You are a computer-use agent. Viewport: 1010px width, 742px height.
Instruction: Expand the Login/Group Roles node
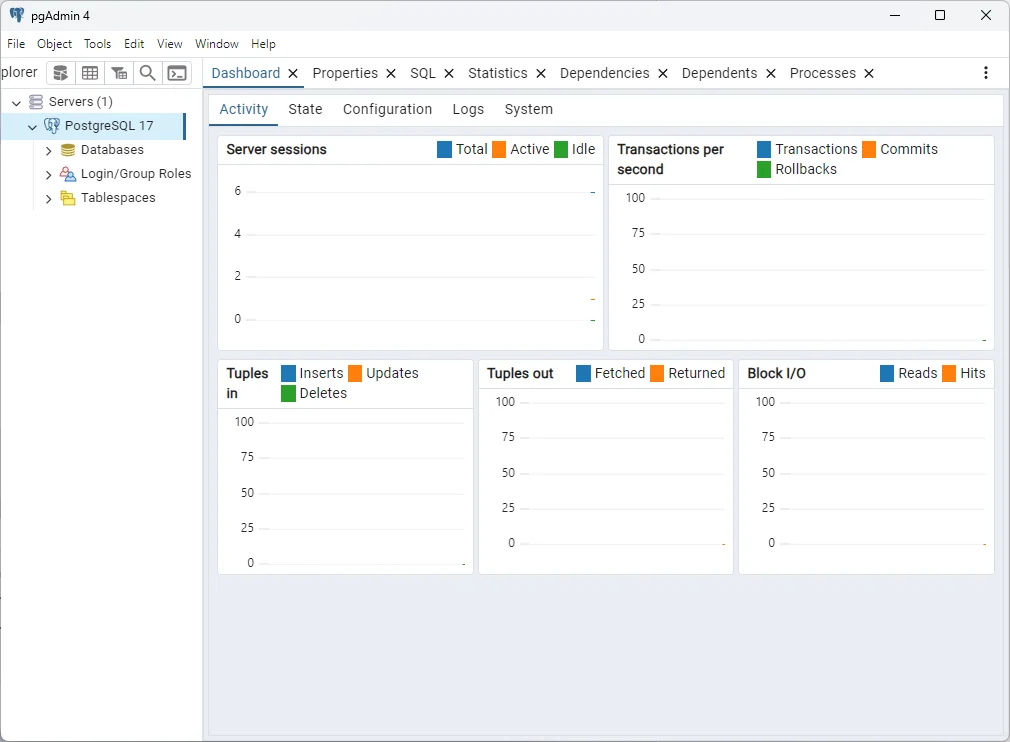coord(48,175)
